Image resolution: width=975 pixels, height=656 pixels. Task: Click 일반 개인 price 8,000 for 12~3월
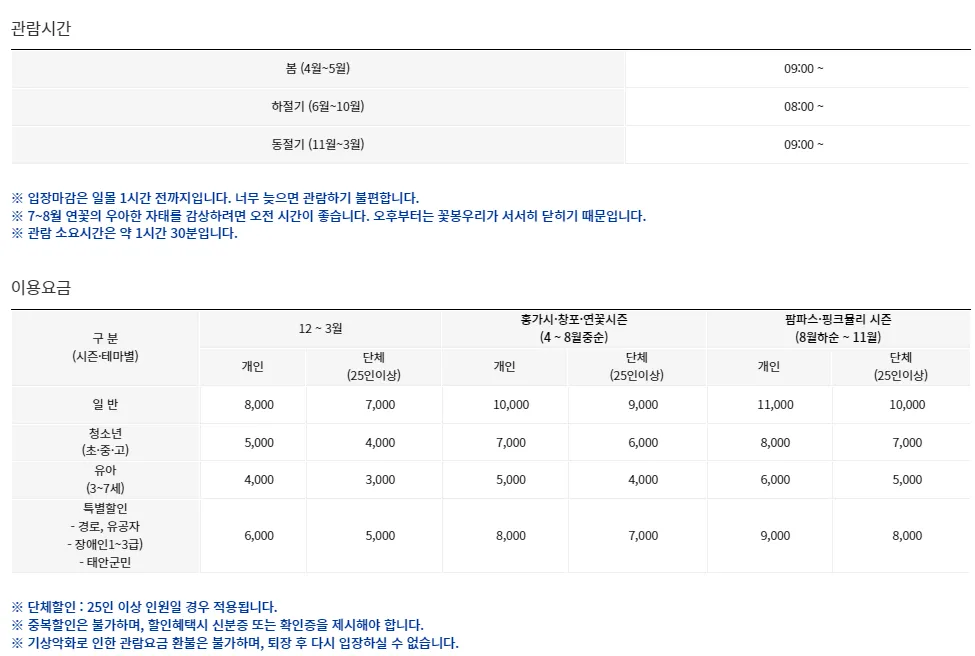(259, 405)
